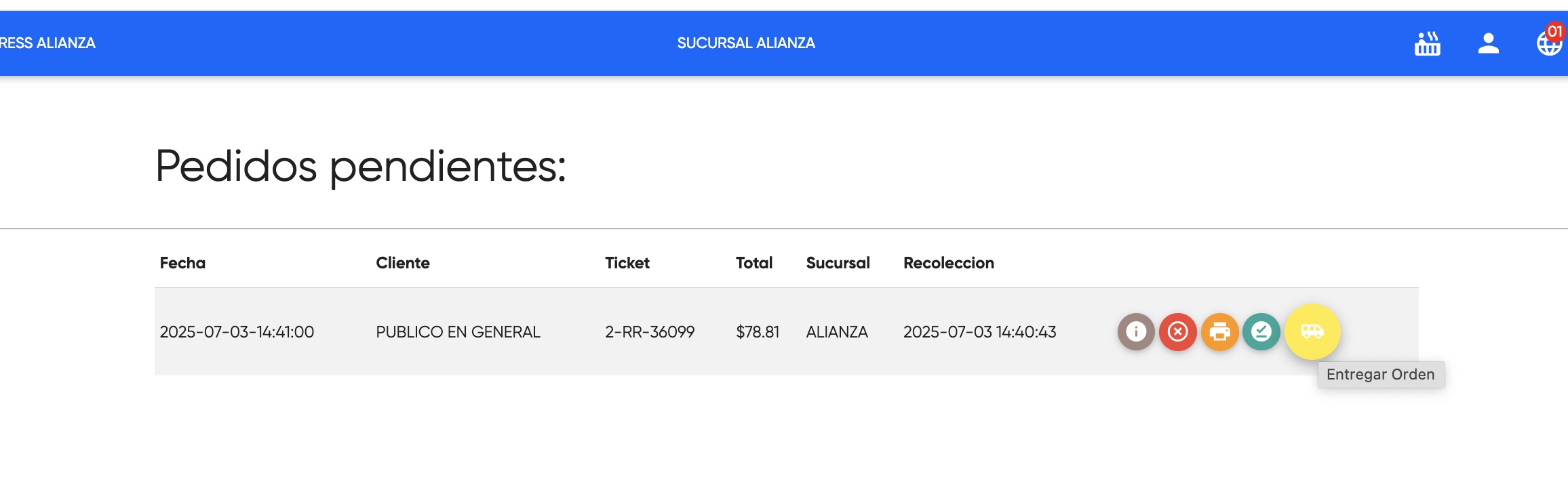Click the Ticket column header
Image resolution: width=1568 pixels, height=492 pixels.
click(x=627, y=263)
